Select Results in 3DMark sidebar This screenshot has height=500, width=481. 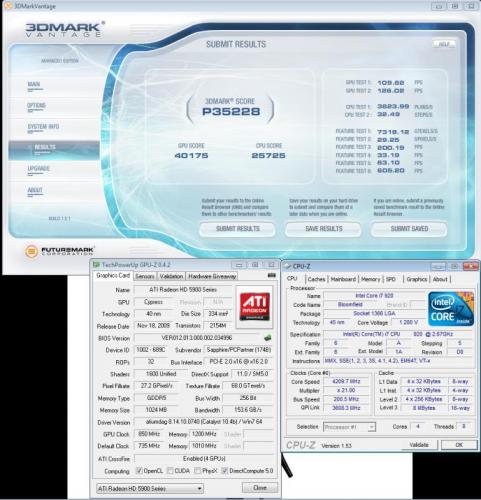click(x=54, y=150)
